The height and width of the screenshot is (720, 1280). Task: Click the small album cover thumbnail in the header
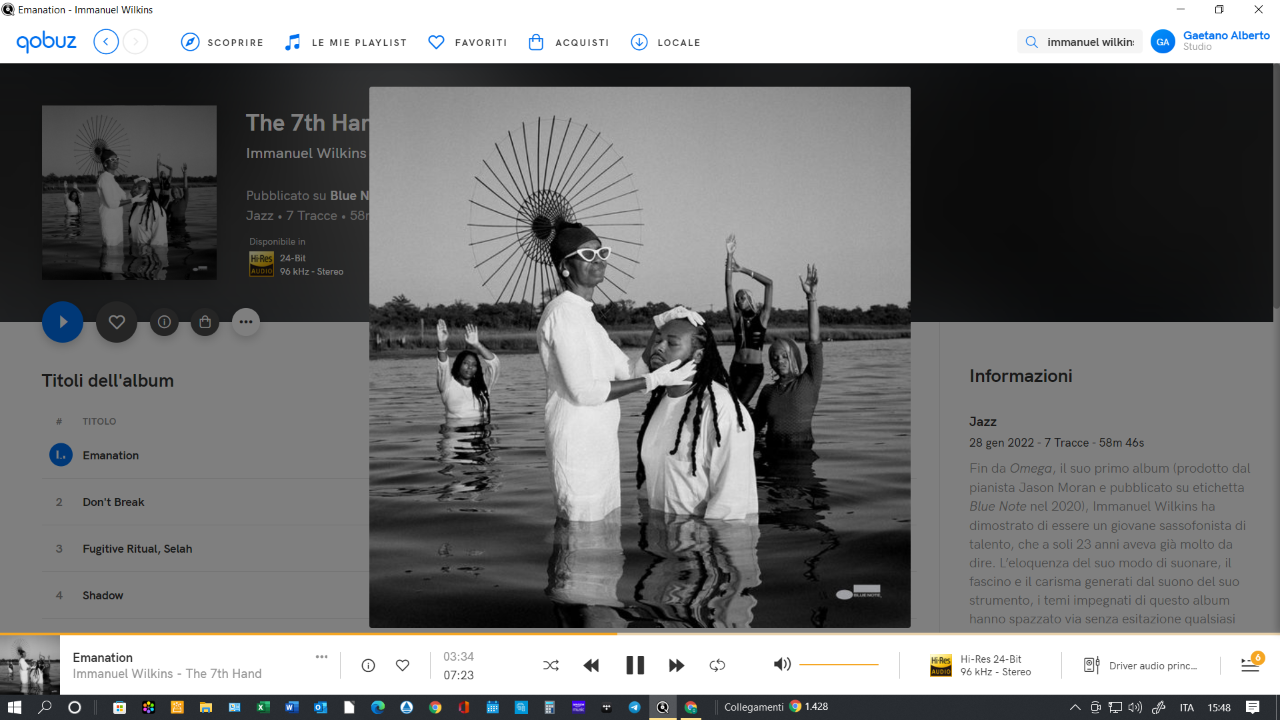click(129, 192)
